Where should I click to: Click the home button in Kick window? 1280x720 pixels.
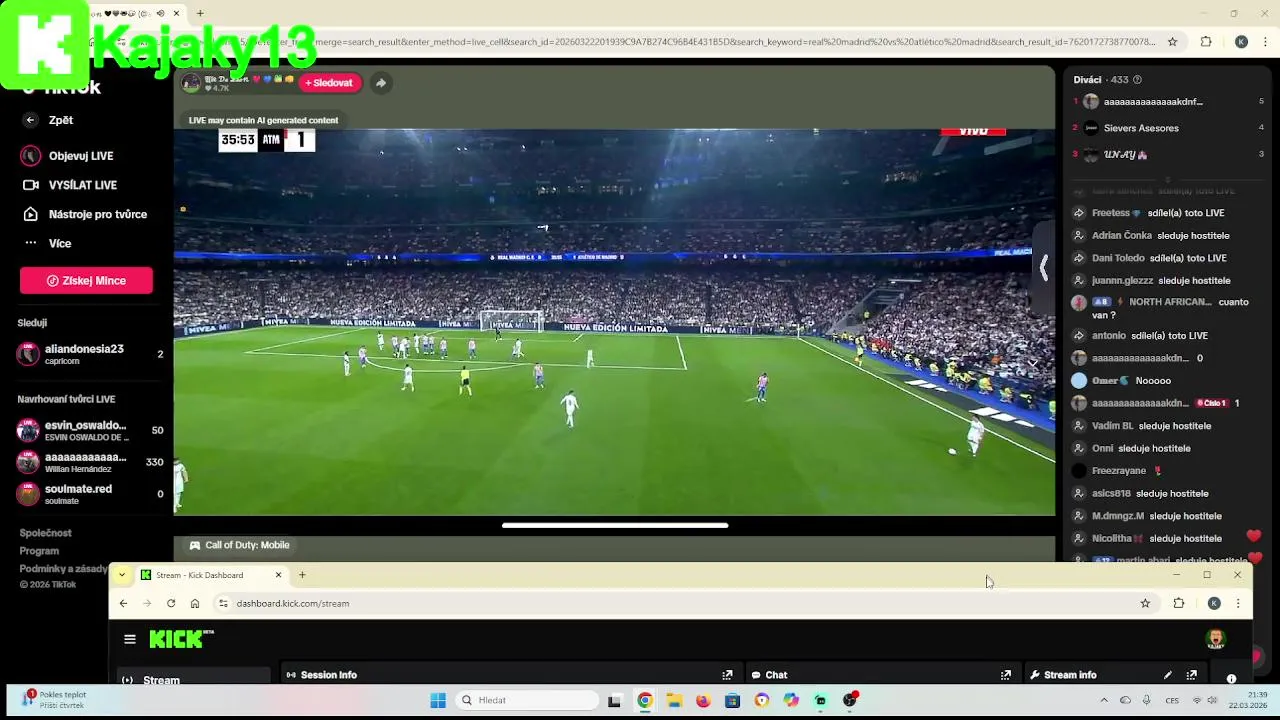point(195,603)
